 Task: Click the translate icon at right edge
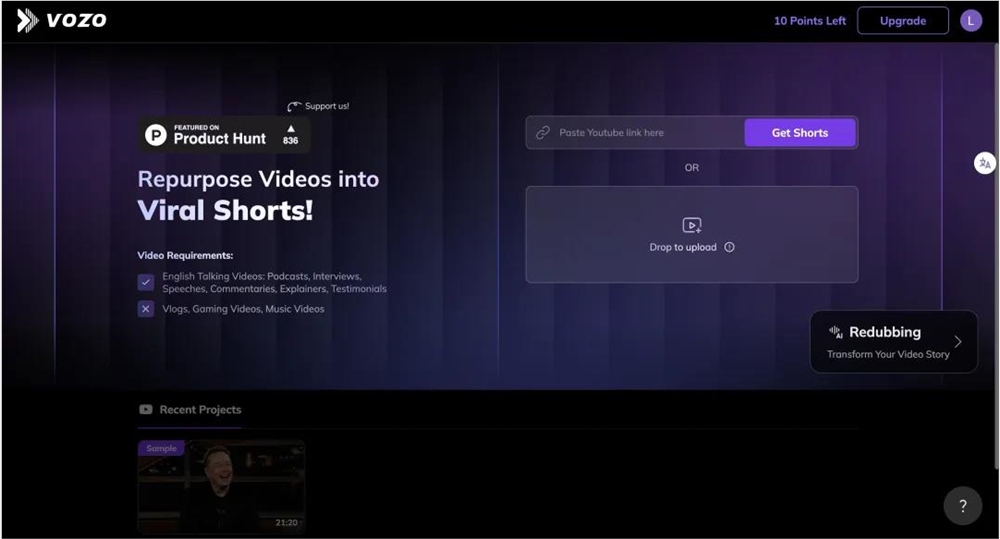(985, 163)
